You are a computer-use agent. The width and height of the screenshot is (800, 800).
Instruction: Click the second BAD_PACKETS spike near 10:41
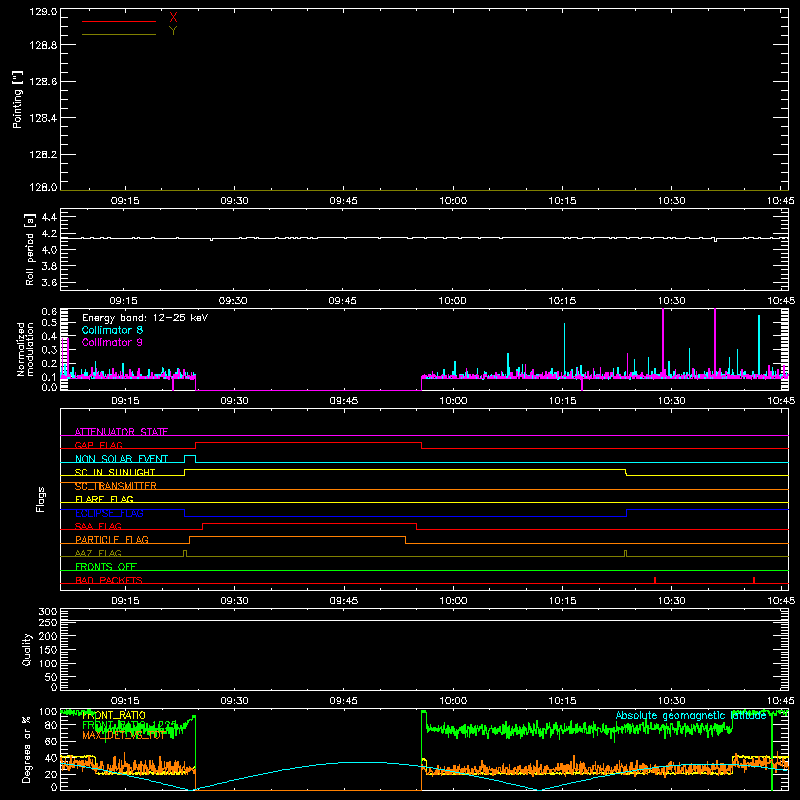(x=754, y=580)
